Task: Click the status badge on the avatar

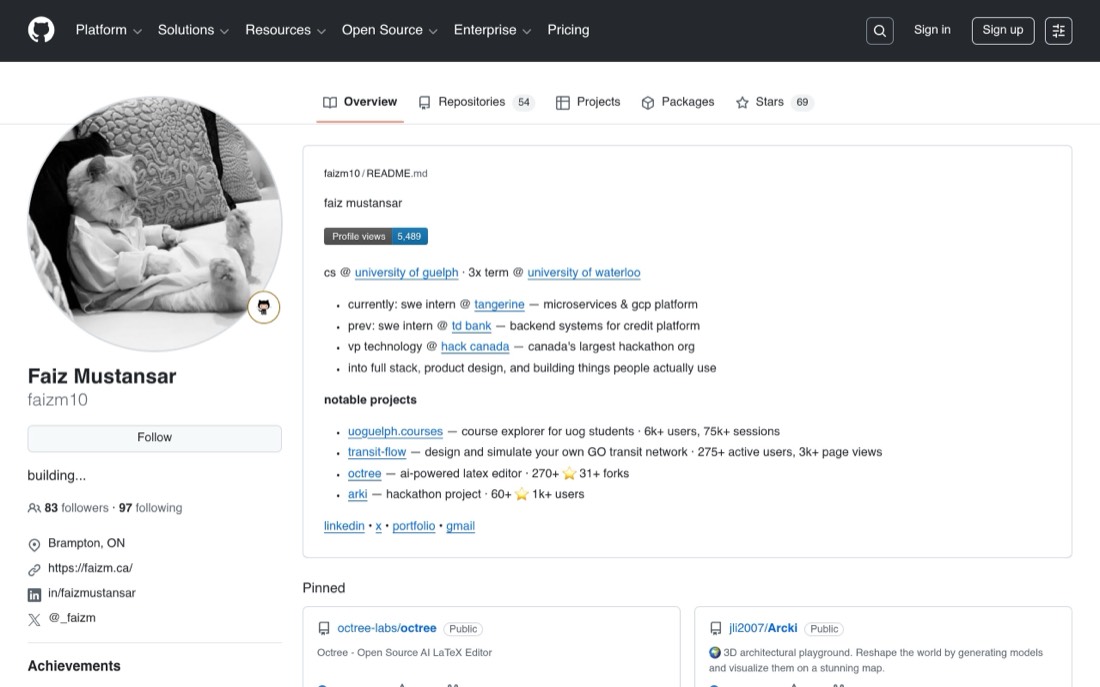Action: [x=264, y=307]
